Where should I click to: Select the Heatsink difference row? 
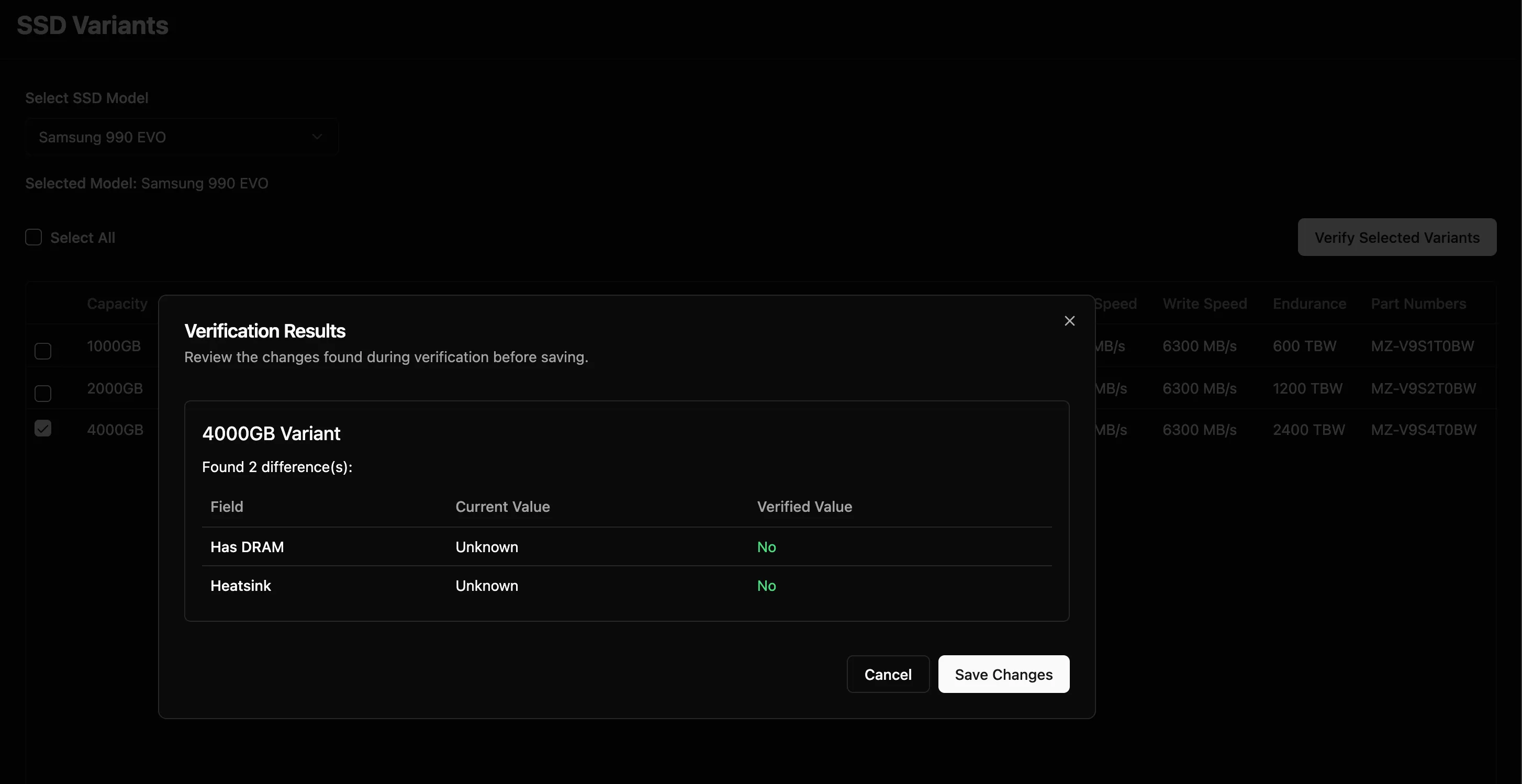(x=626, y=586)
